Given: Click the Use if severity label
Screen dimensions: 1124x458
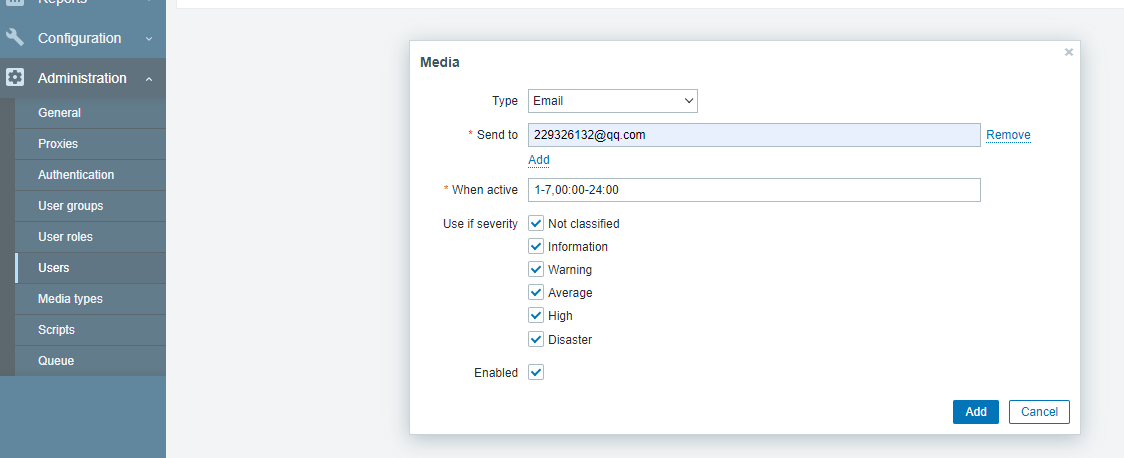Looking at the screenshot, I should pos(480,224).
